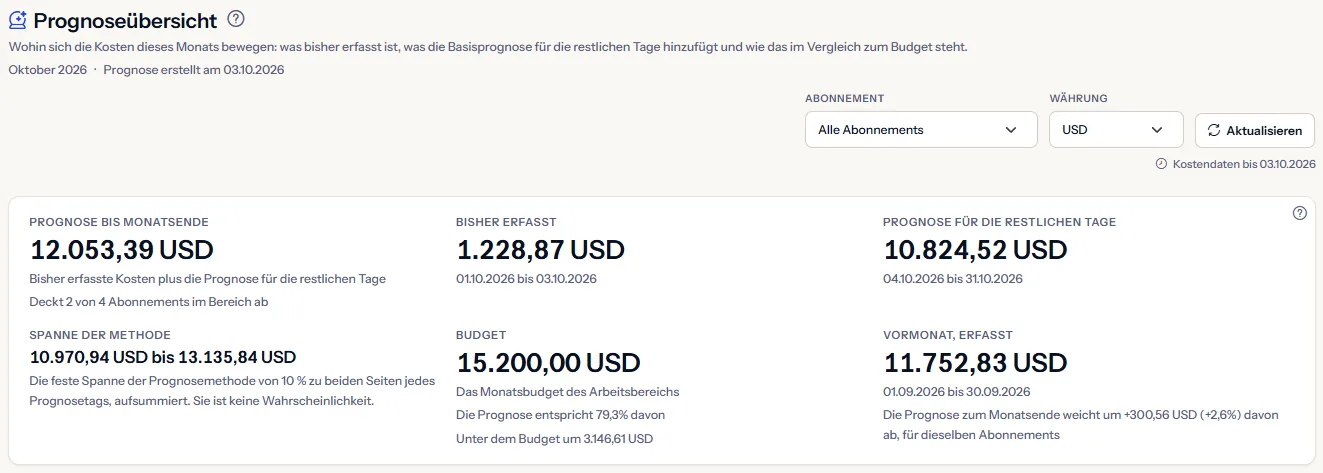Viewport: 1323px width, 473px height.
Task: Click the WÄHRUNG field label
Action: pos(1078,99)
